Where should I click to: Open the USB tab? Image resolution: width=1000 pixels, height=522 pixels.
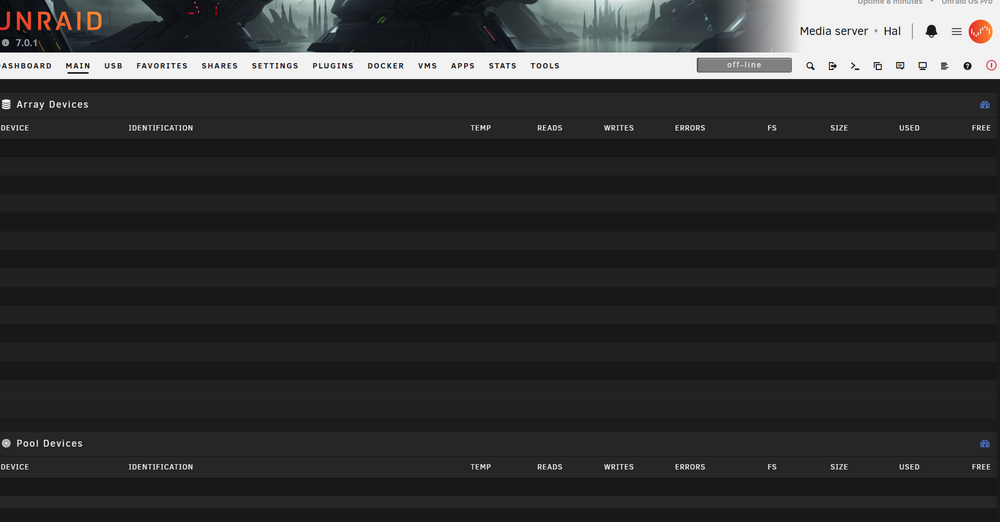(114, 66)
